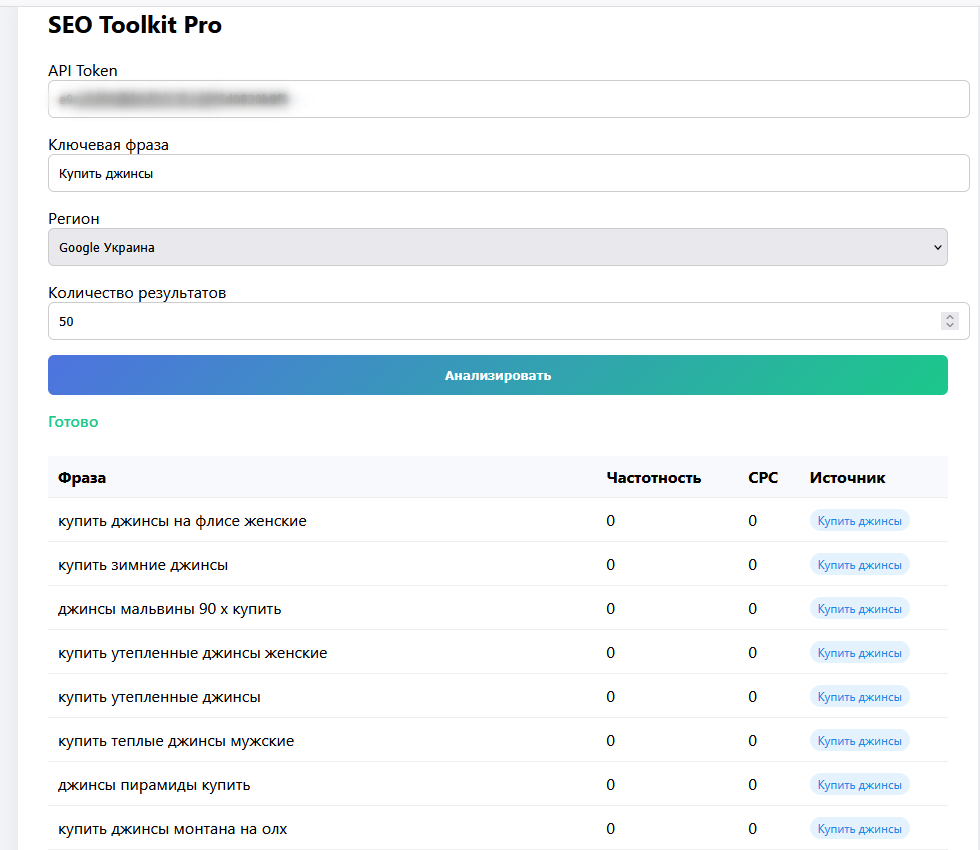Click source badge for 'купить зимние джинсы' row
This screenshot has width=980, height=850.
pos(859,565)
